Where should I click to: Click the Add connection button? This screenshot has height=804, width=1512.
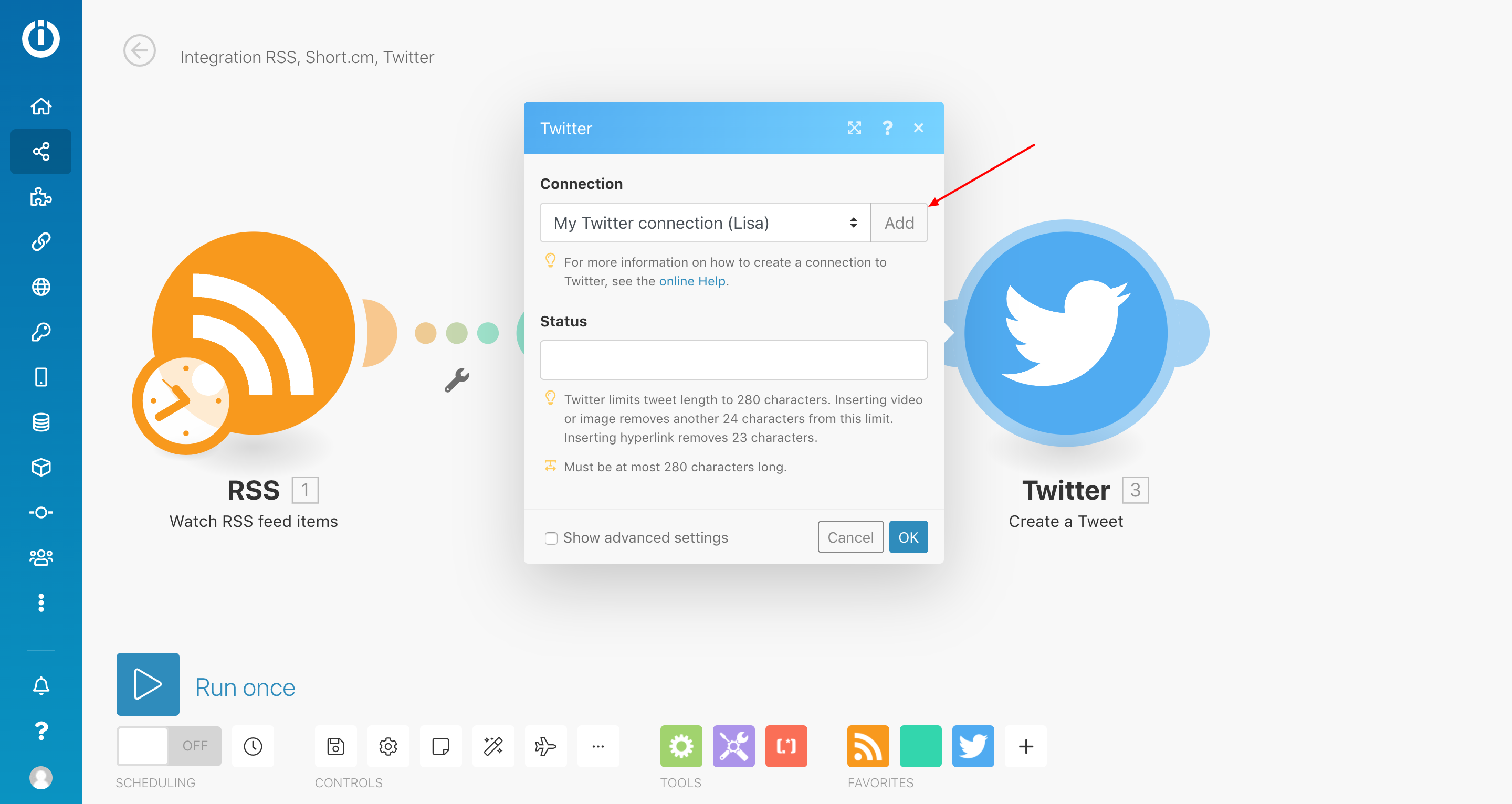[x=899, y=223]
